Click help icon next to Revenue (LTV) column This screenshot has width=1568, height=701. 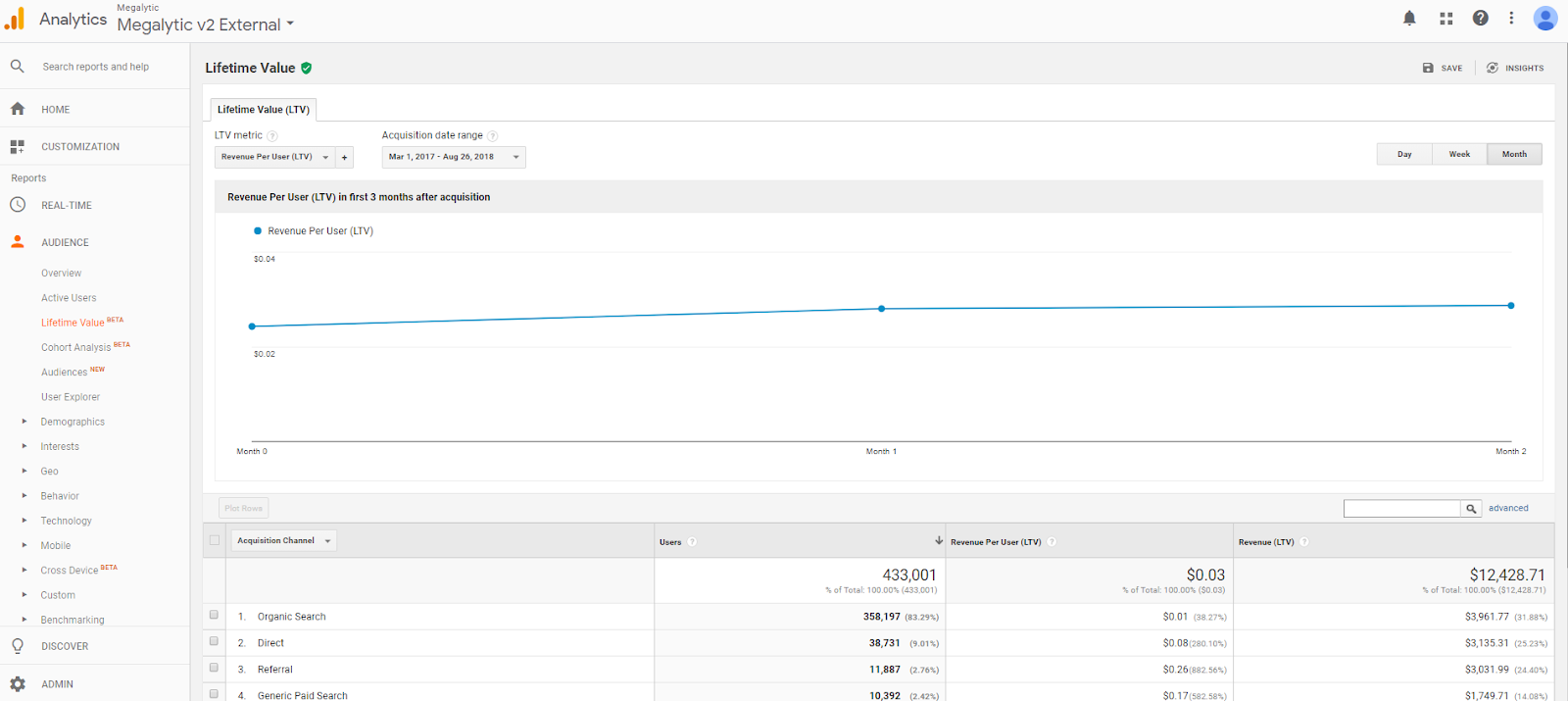1304,541
